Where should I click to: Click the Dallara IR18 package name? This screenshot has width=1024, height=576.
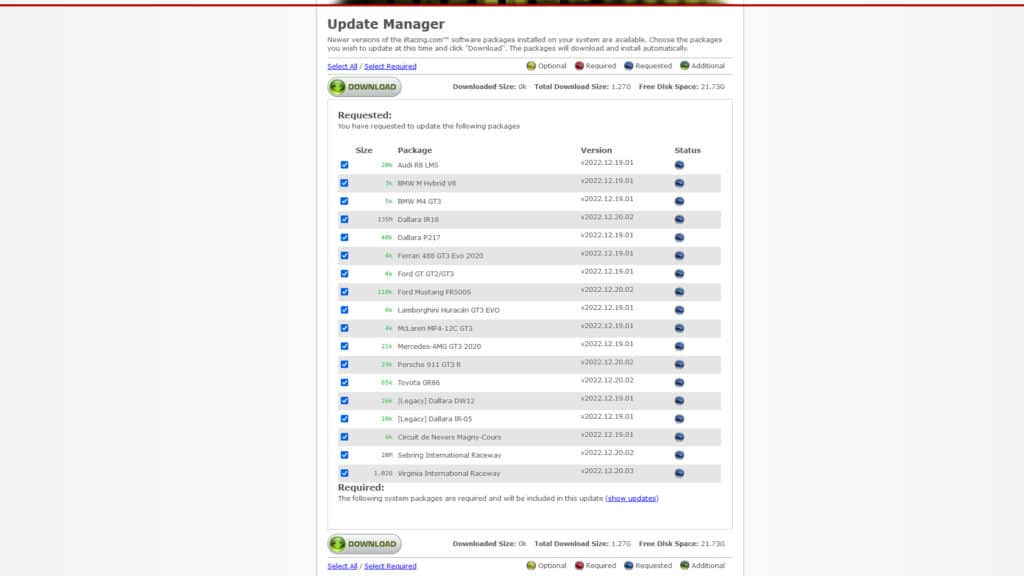click(x=418, y=219)
